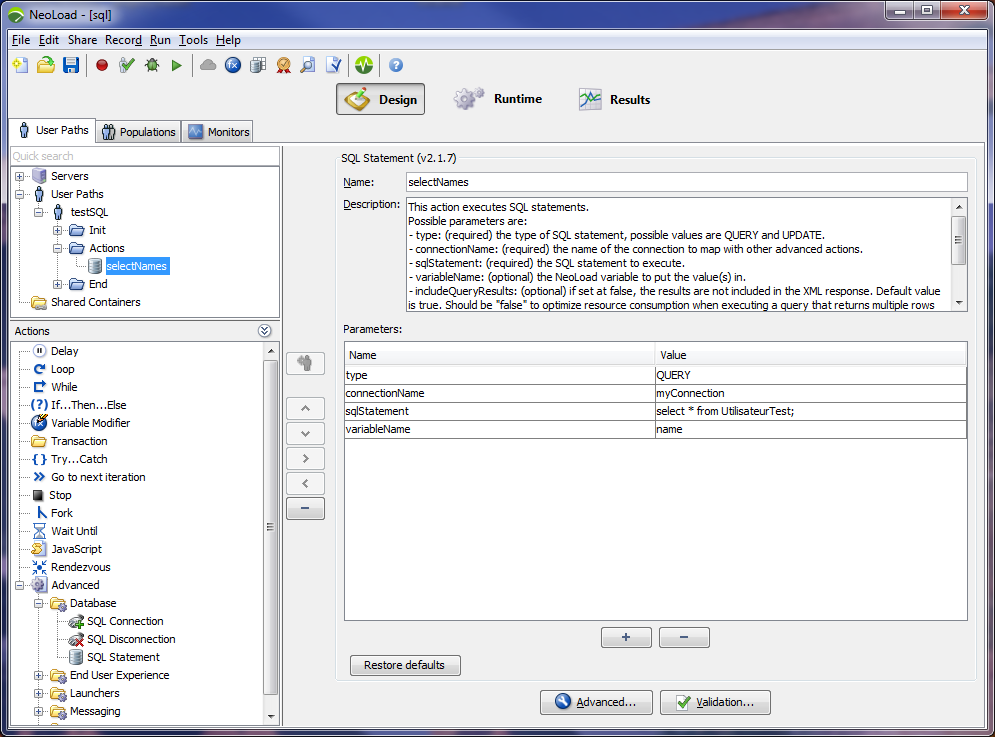Screen dimensions: 995x737
Task: Switch to the Runtime section
Action: tap(497, 99)
